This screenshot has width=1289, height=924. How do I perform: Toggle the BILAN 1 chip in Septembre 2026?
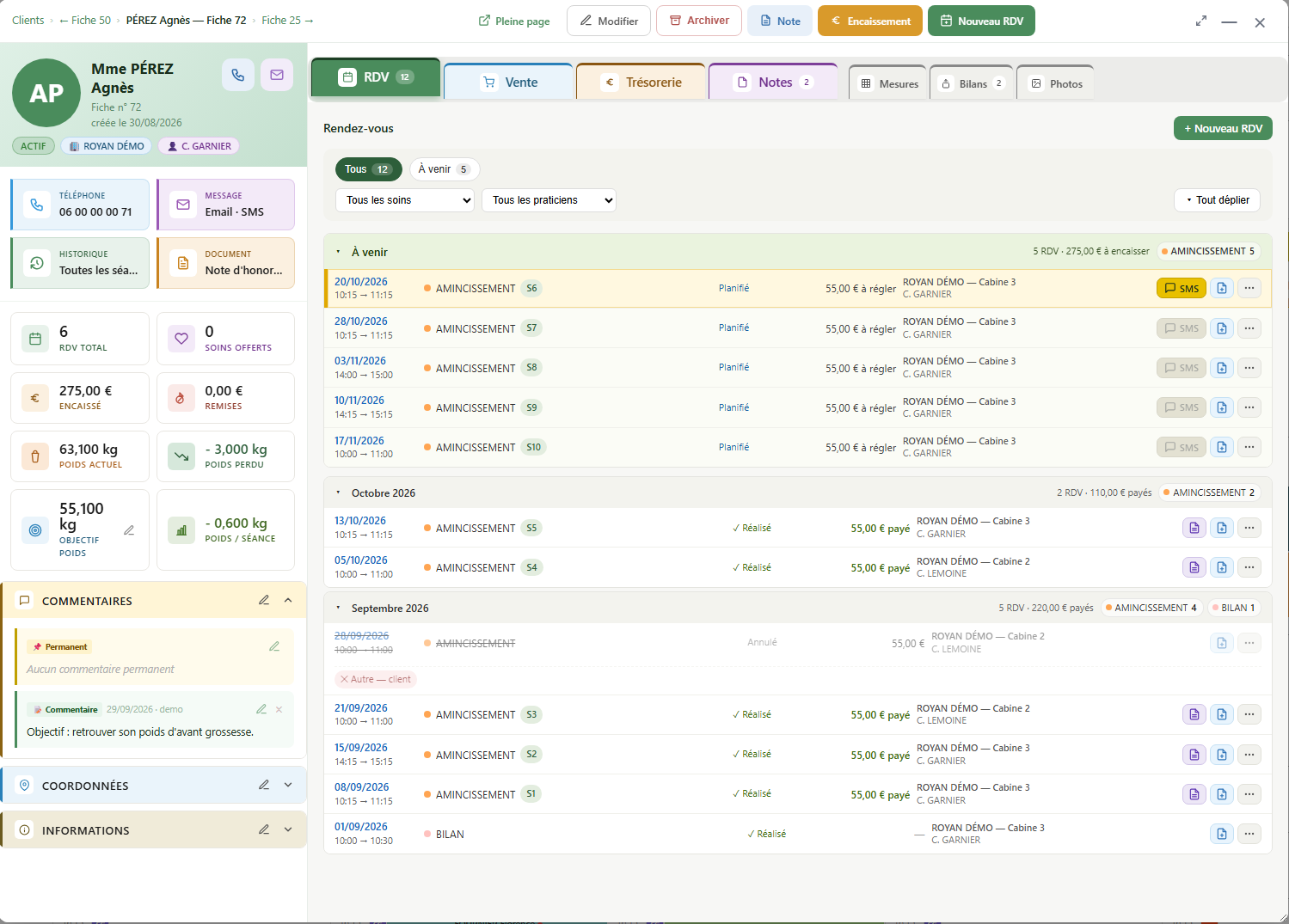coord(1233,608)
